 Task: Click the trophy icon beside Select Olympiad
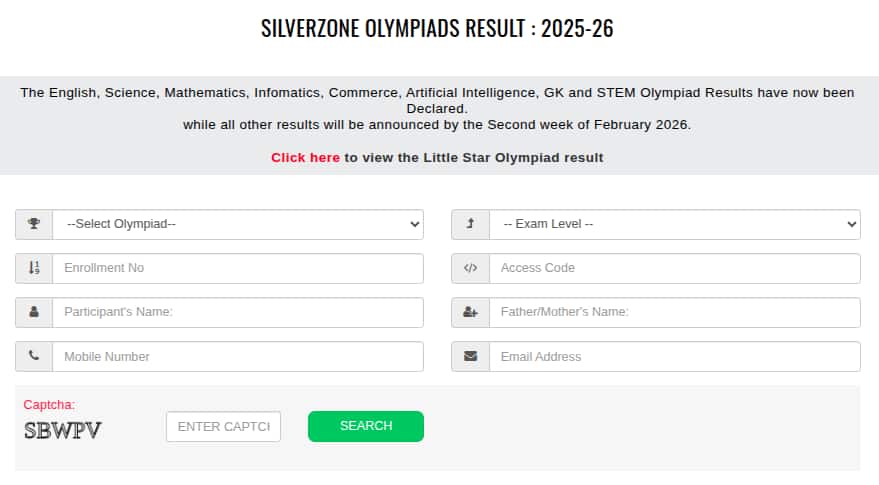pyautogui.click(x=34, y=224)
